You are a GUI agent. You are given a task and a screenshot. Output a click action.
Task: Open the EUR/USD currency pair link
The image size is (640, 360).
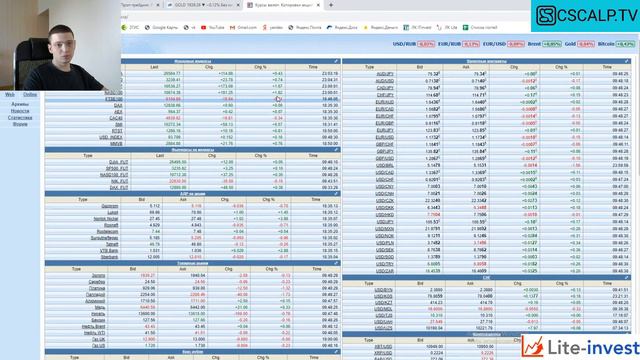(x=384, y=137)
